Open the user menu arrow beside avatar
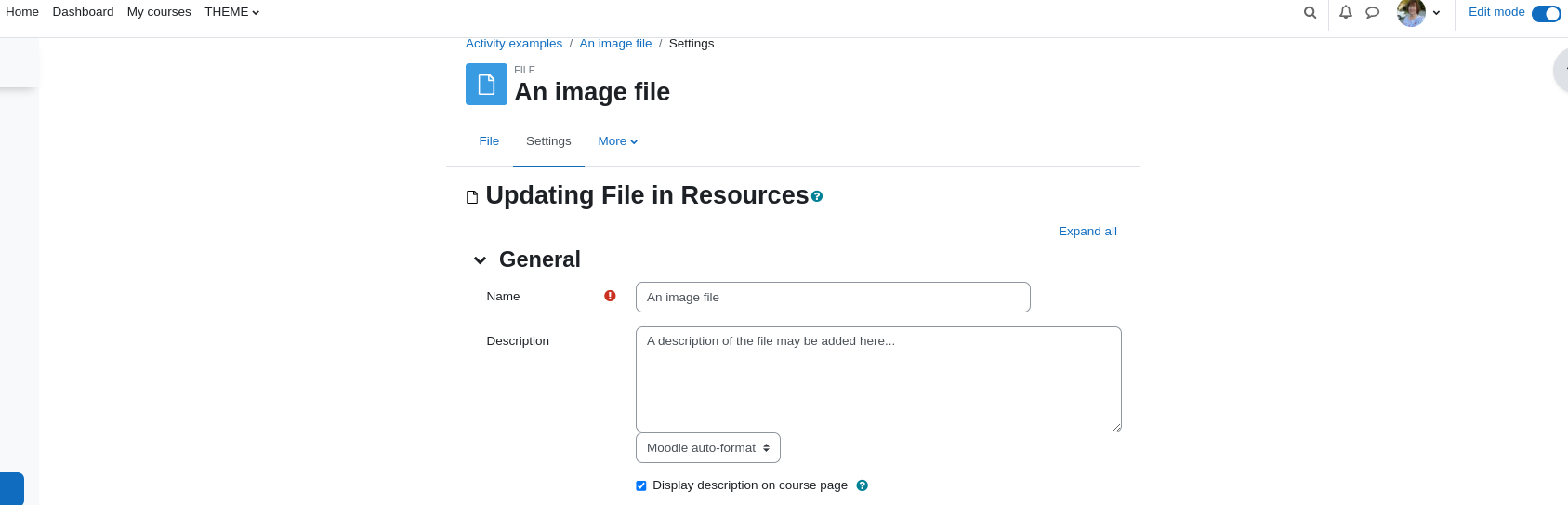The image size is (1568, 505). tap(1436, 13)
